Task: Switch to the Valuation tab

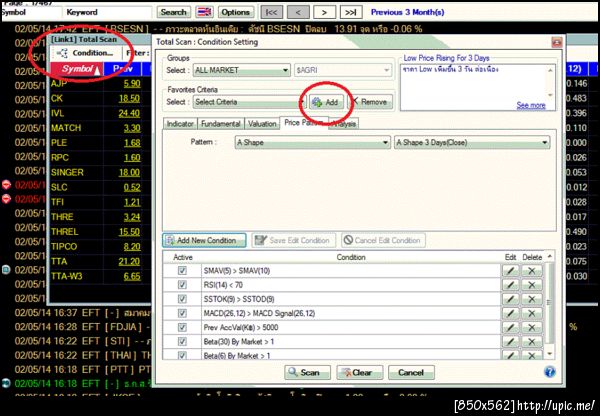Action: pos(262,124)
